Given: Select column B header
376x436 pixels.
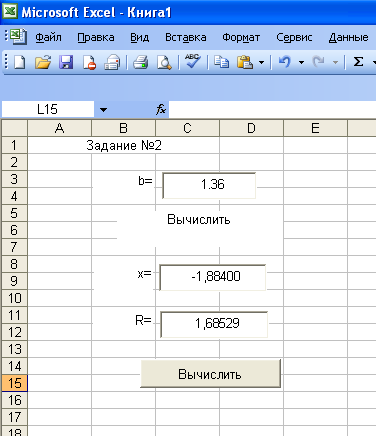Looking at the screenshot, I should 123,128.
